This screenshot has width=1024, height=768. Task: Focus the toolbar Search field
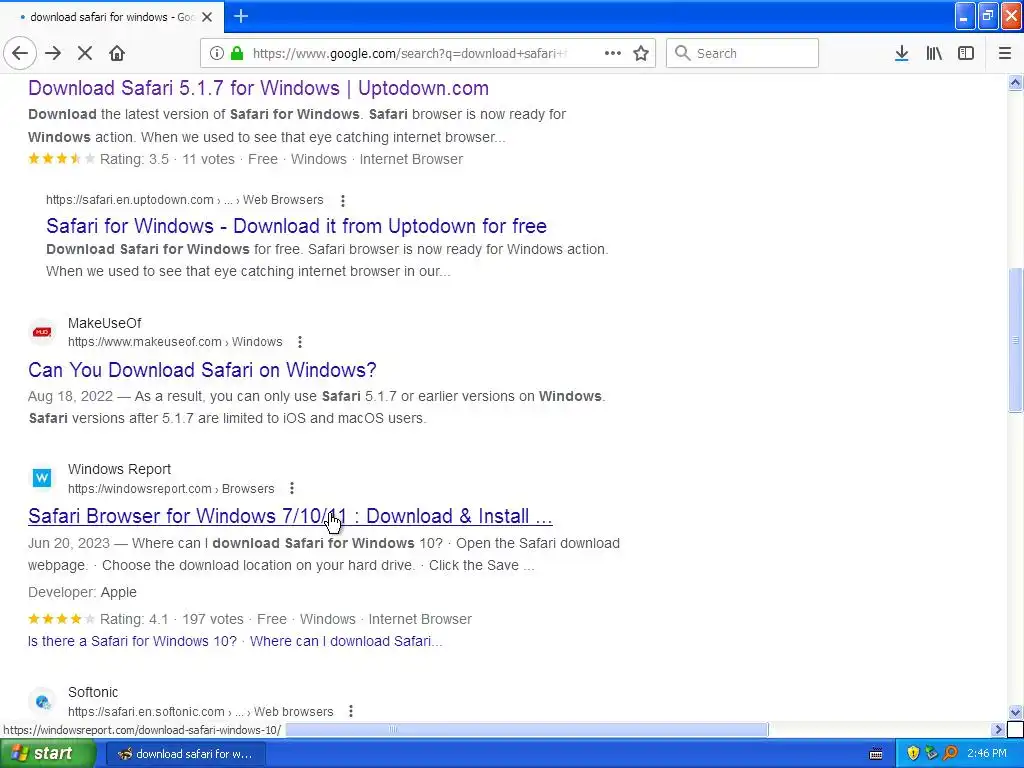pos(742,54)
